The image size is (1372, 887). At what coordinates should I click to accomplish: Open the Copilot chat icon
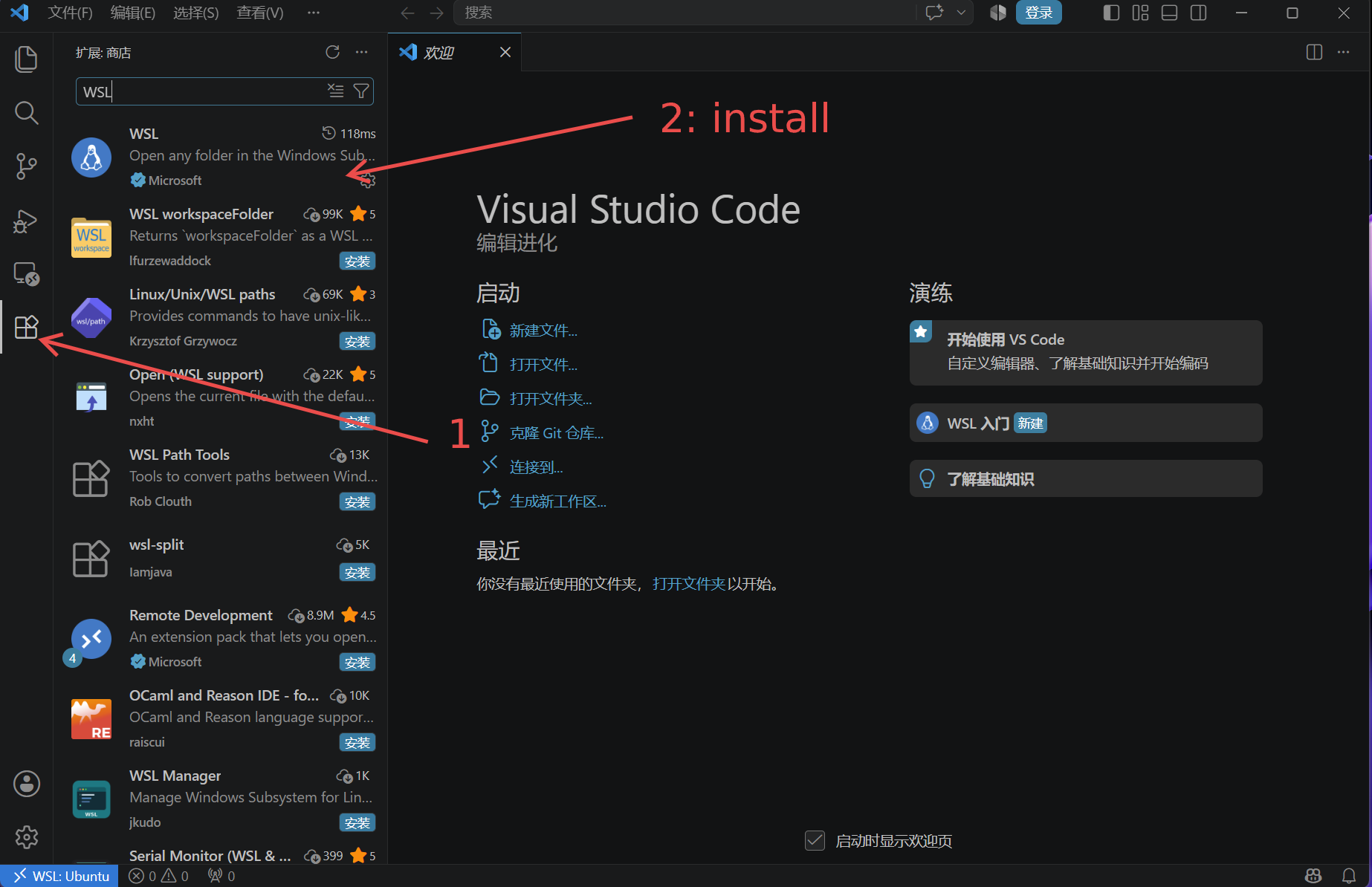[934, 13]
